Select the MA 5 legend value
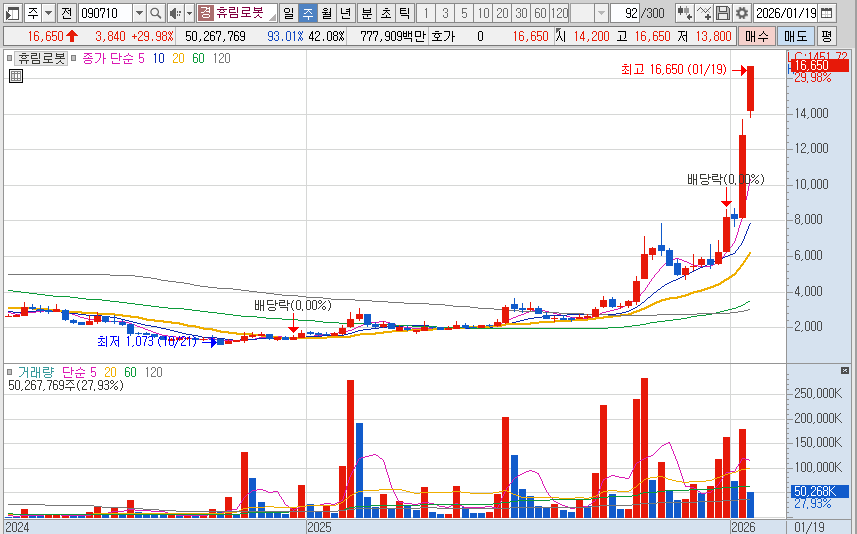 point(142,58)
